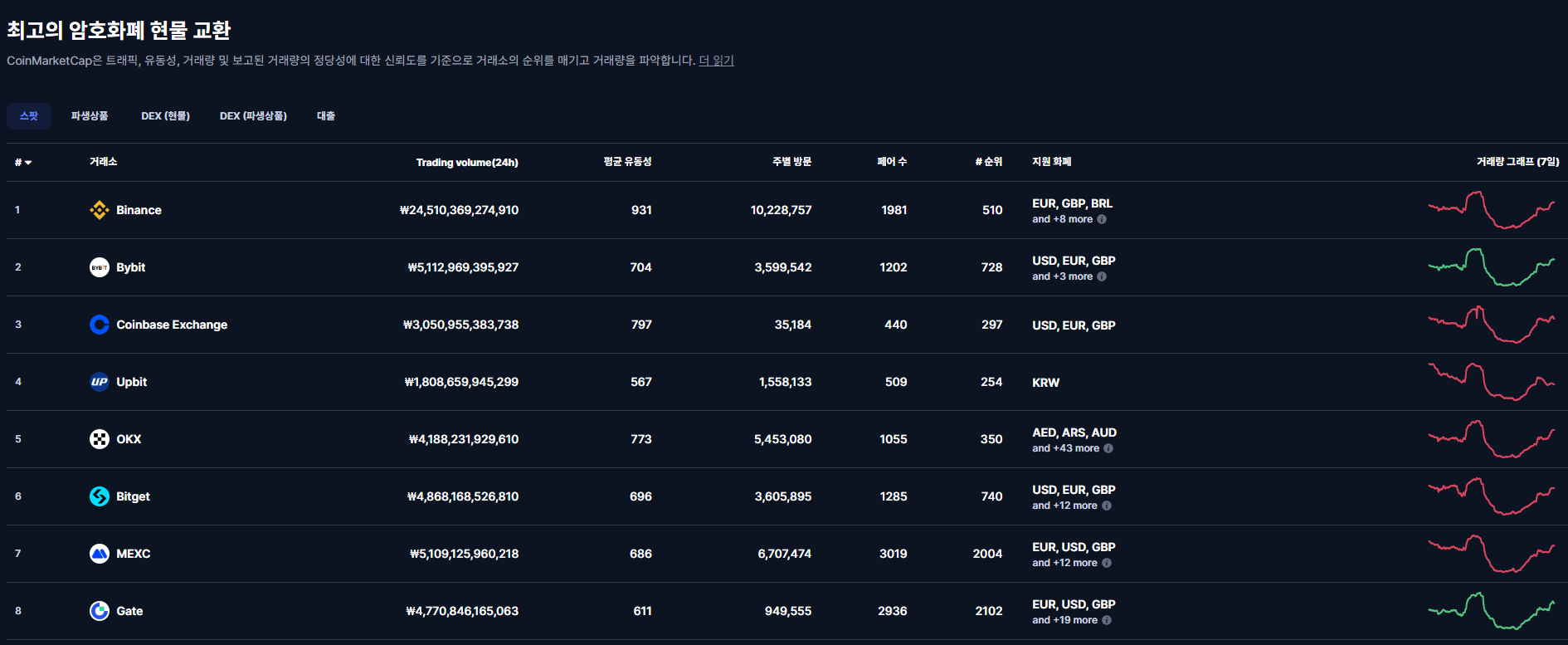The width and height of the screenshot is (1568, 645).
Task: Open the MEXC exchange link
Action: click(133, 554)
